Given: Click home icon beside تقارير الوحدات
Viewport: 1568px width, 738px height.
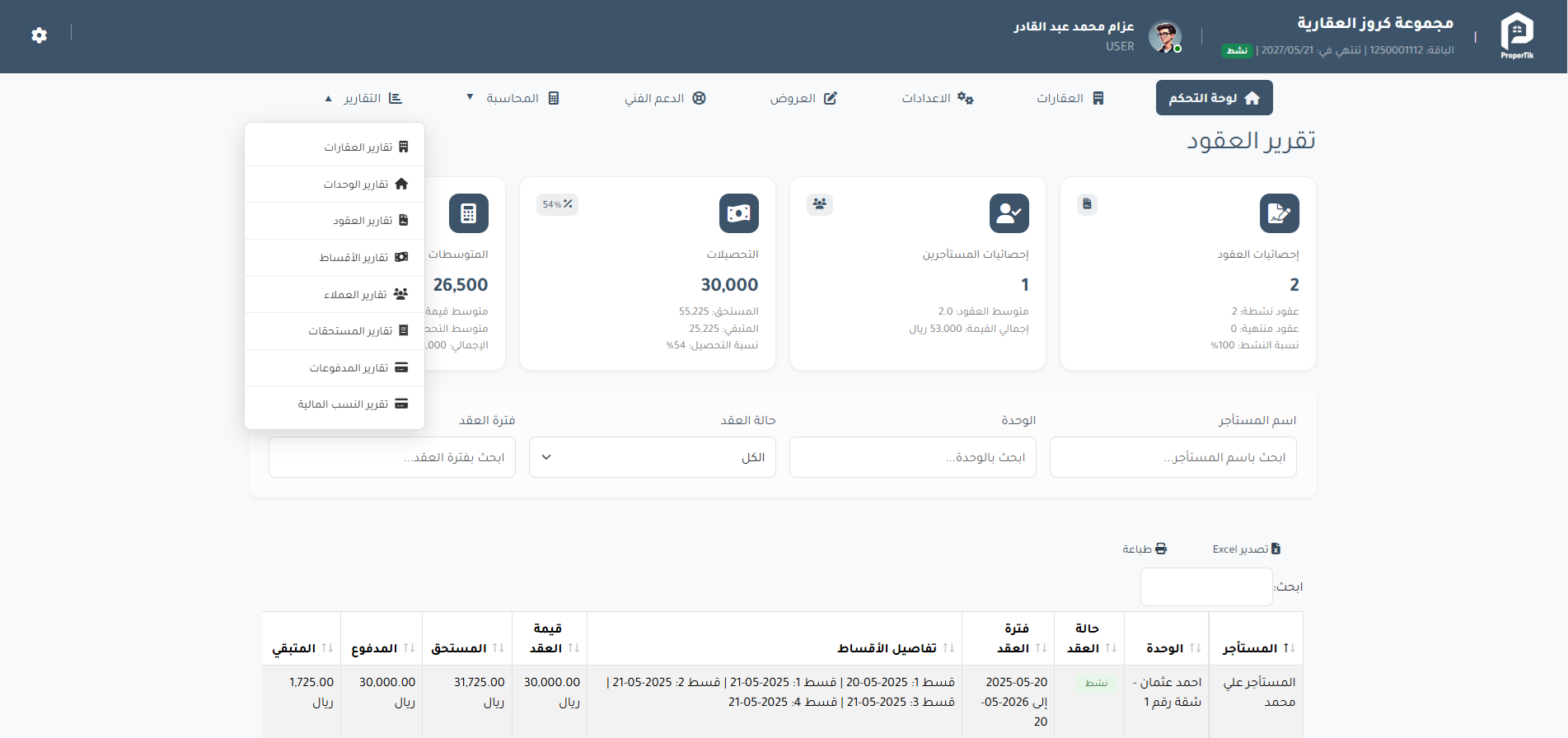Looking at the screenshot, I should coord(401,184).
